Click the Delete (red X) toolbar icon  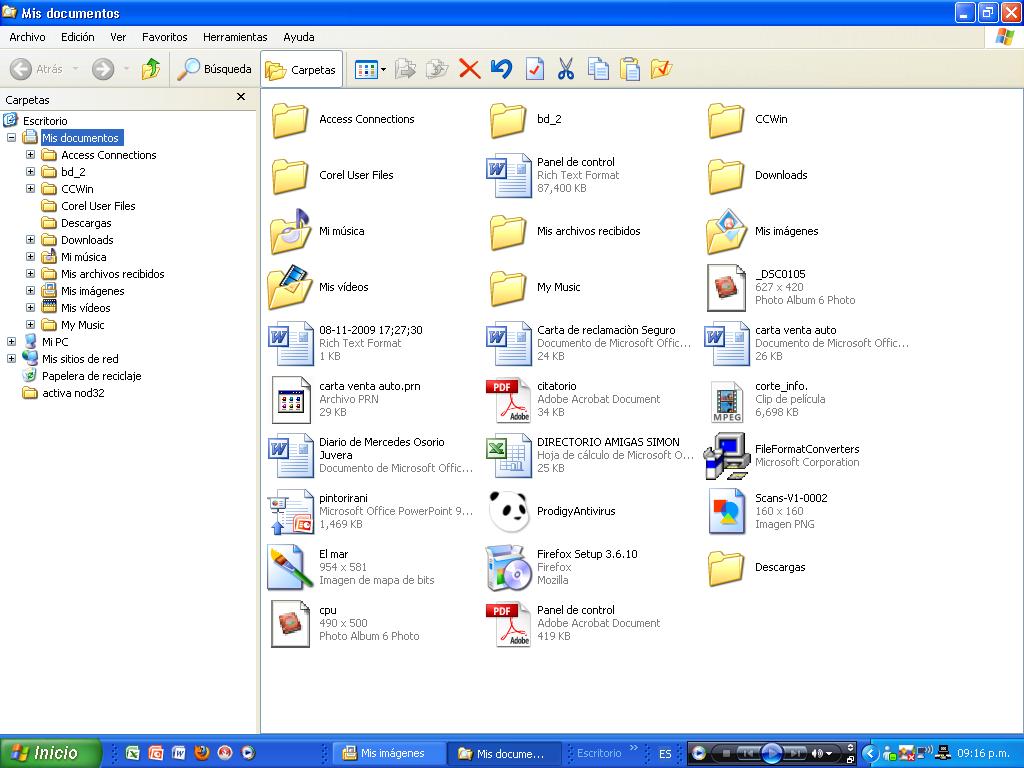pos(469,69)
